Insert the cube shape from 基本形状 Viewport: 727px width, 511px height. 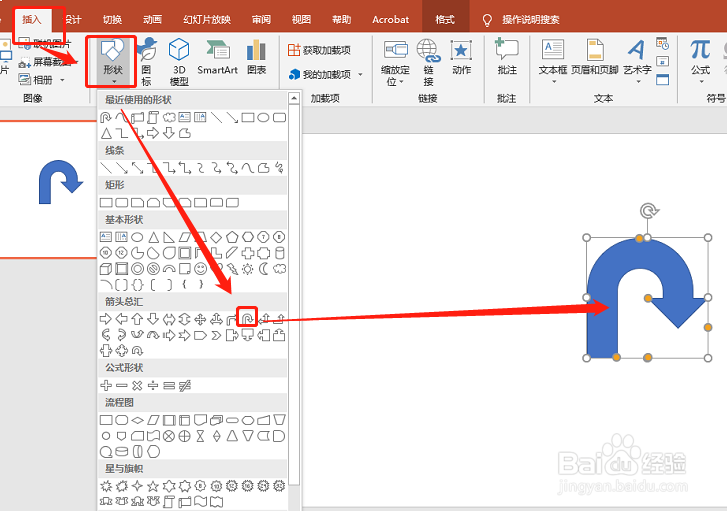pyautogui.click(x=106, y=269)
